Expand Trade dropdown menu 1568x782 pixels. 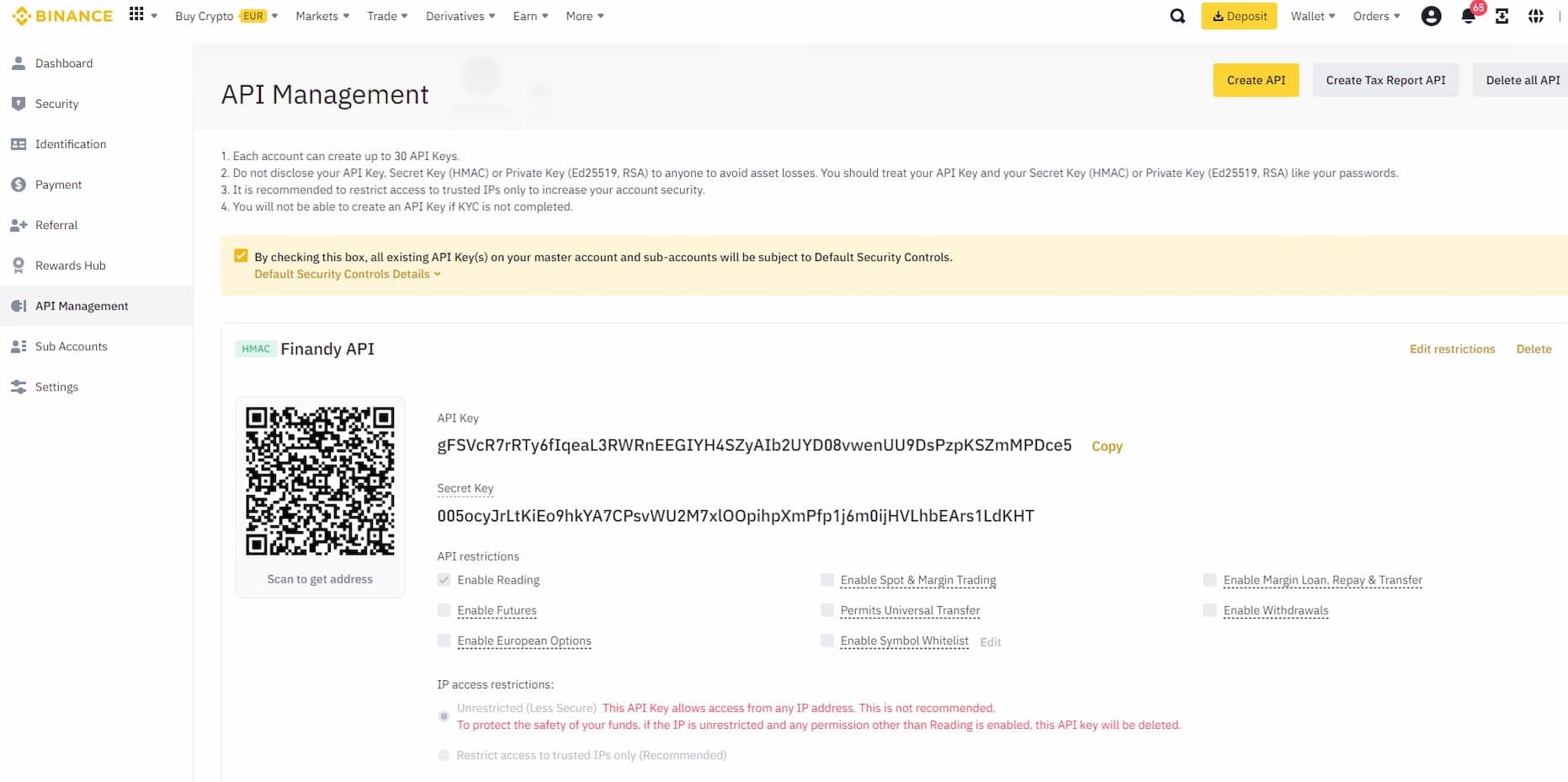coord(387,16)
